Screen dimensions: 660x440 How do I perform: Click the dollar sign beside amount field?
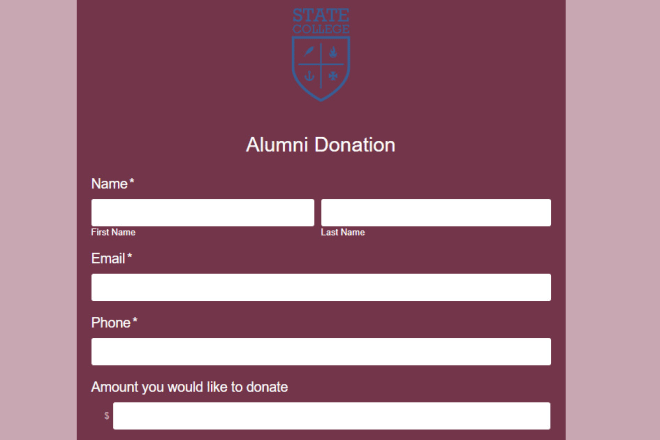(106, 416)
